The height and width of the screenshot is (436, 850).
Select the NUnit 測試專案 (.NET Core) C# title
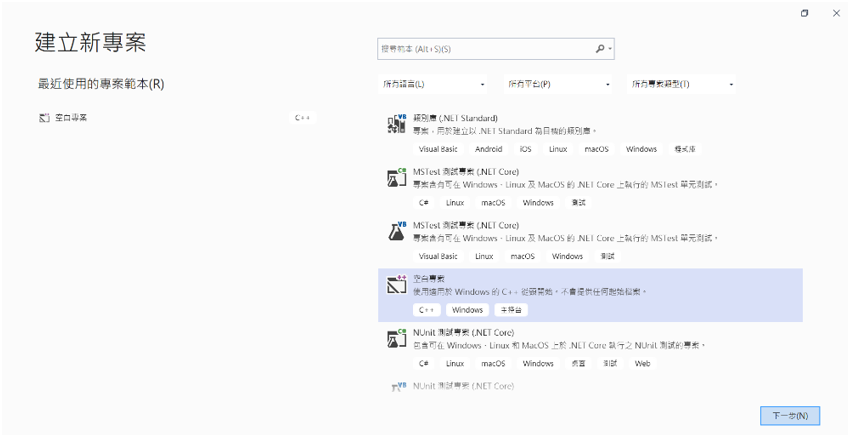coord(463,333)
